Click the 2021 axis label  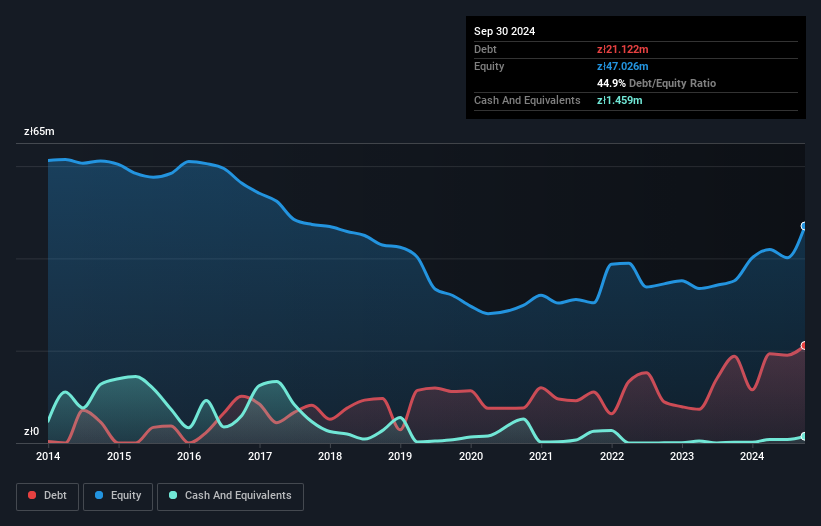tap(541, 456)
